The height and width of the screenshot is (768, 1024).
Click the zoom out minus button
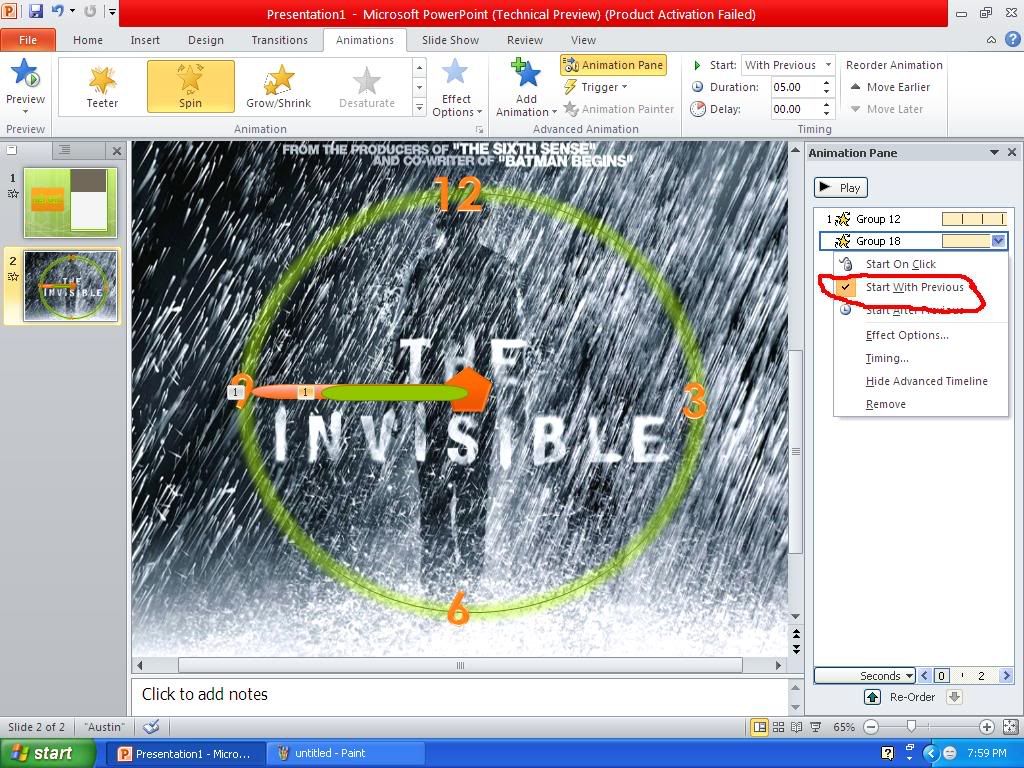point(871,726)
